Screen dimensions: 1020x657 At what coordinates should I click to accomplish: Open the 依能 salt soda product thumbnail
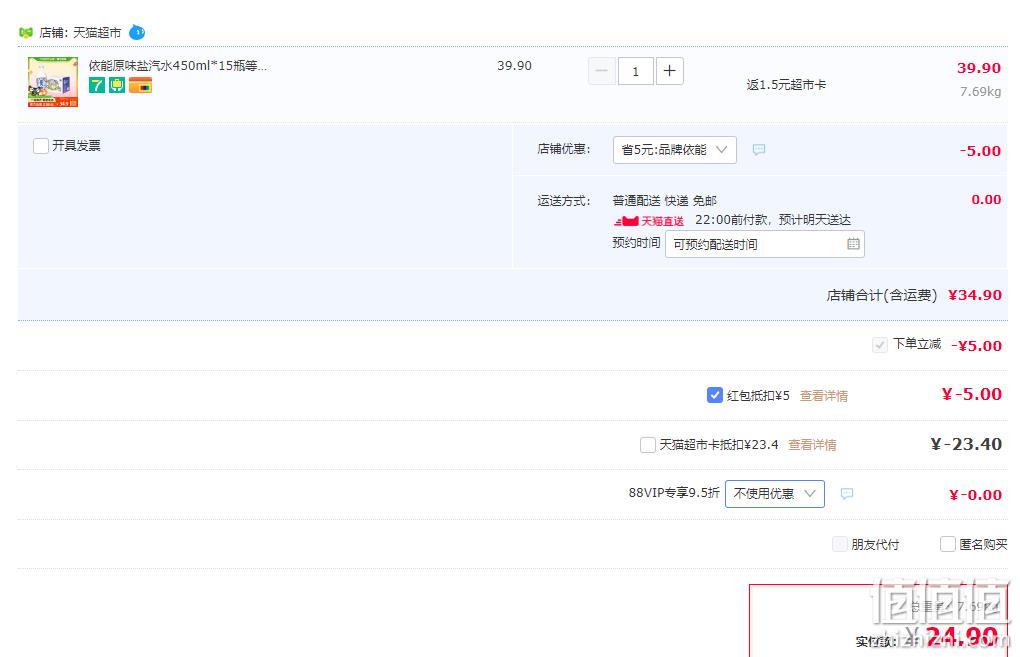[53, 82]
